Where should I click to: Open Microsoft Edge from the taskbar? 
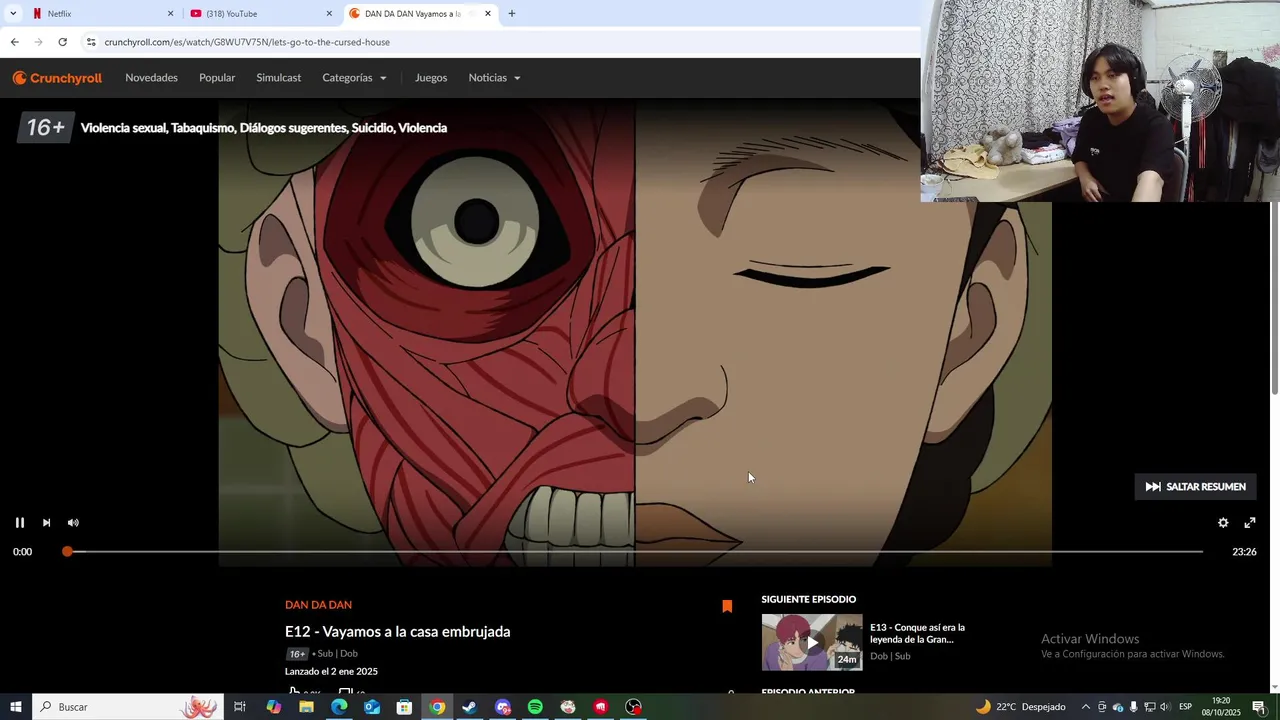(x=339, y=707)
